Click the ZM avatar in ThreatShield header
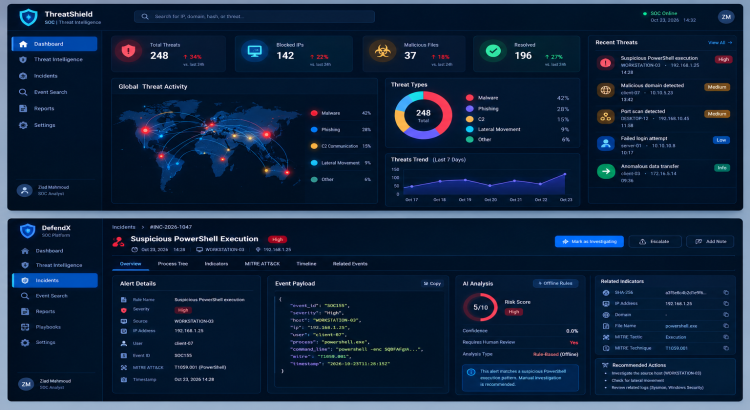This screenshot has width=750, height=410. point(726,17)
